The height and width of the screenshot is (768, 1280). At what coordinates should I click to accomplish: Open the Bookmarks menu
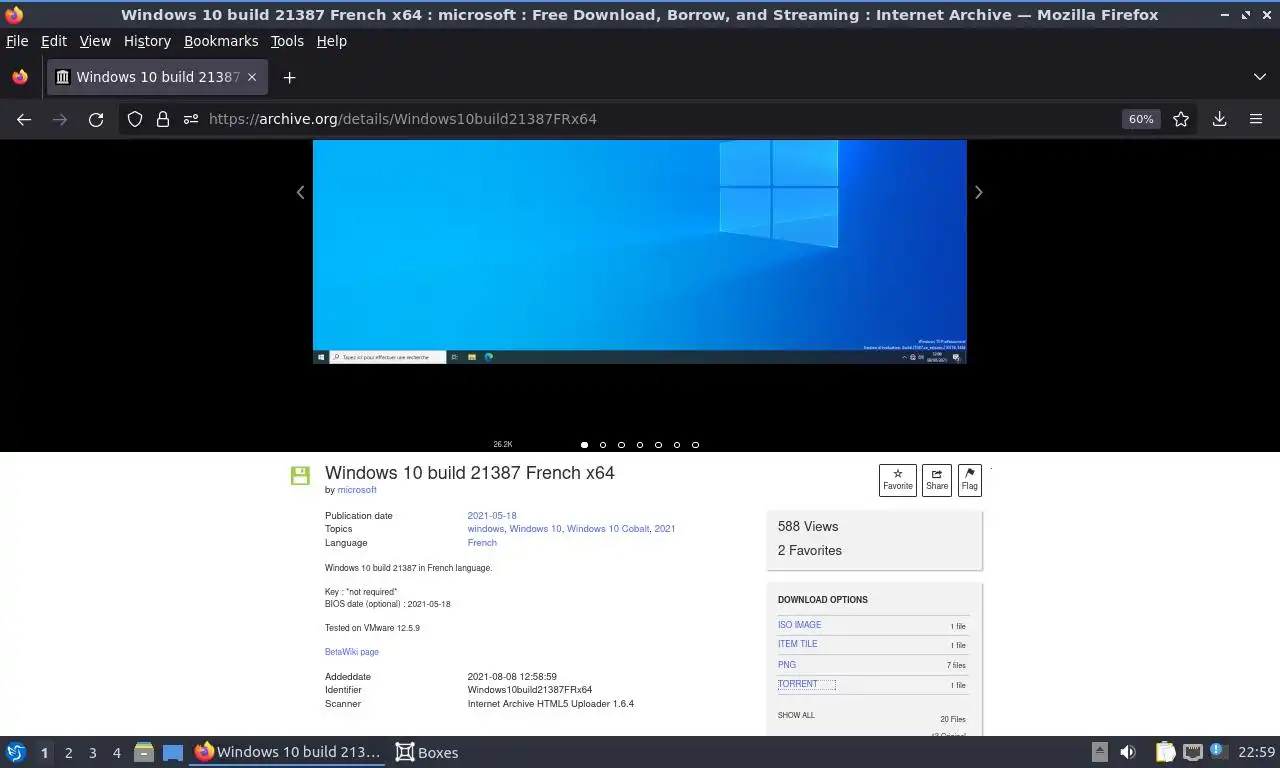pyautogui.click(x=221, y=41)
